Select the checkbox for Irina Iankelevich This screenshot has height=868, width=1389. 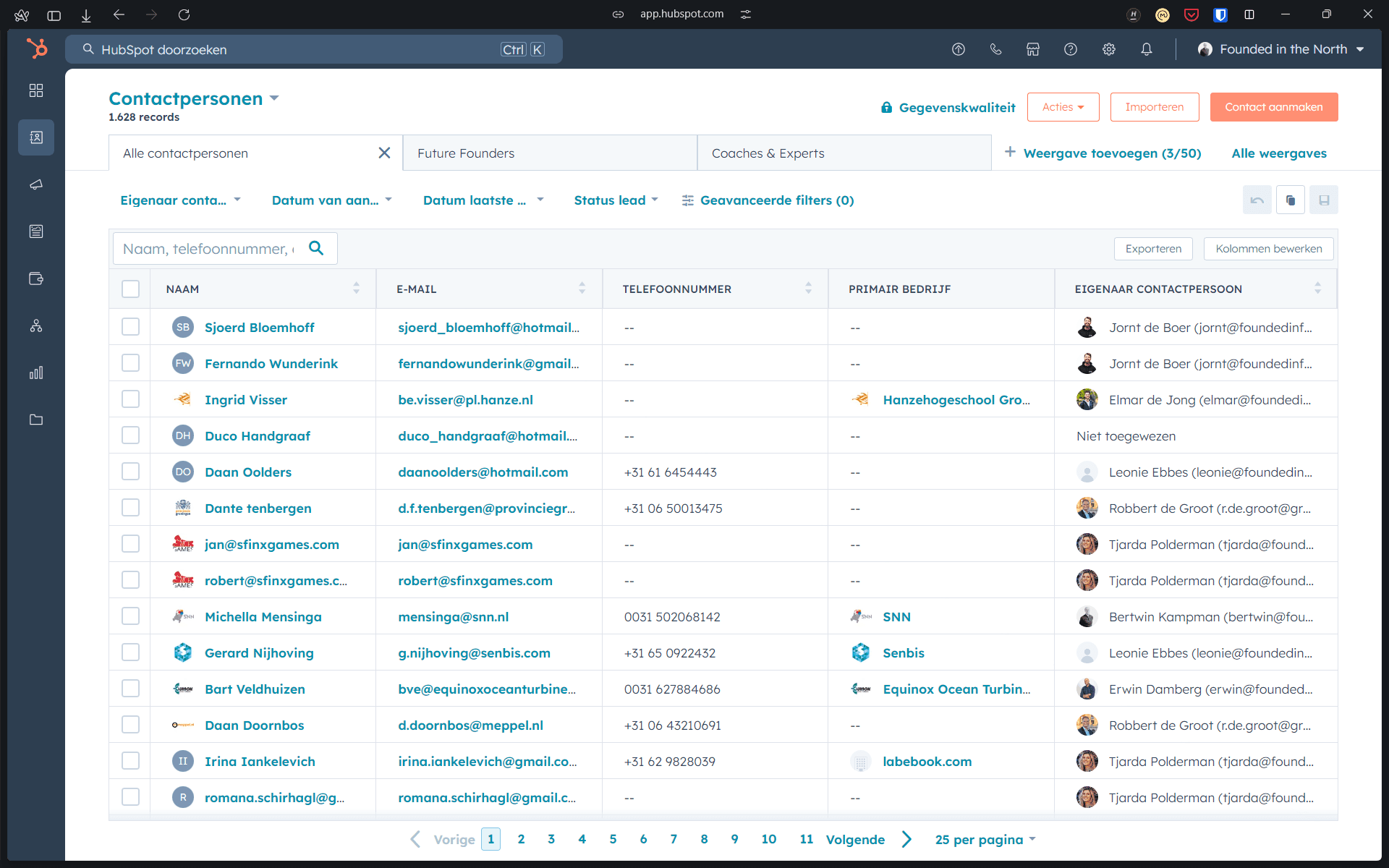tap(130, 761)
